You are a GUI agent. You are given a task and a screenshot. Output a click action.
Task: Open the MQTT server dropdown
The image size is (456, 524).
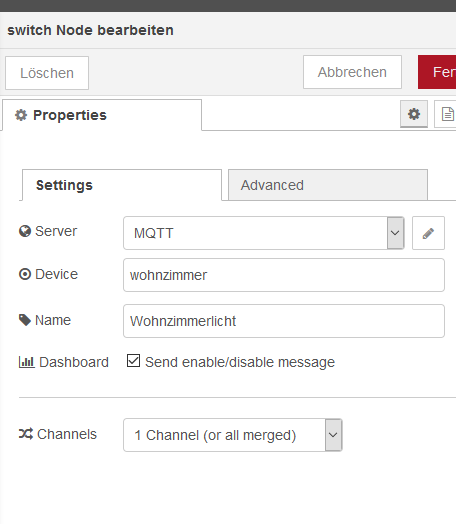264,233
